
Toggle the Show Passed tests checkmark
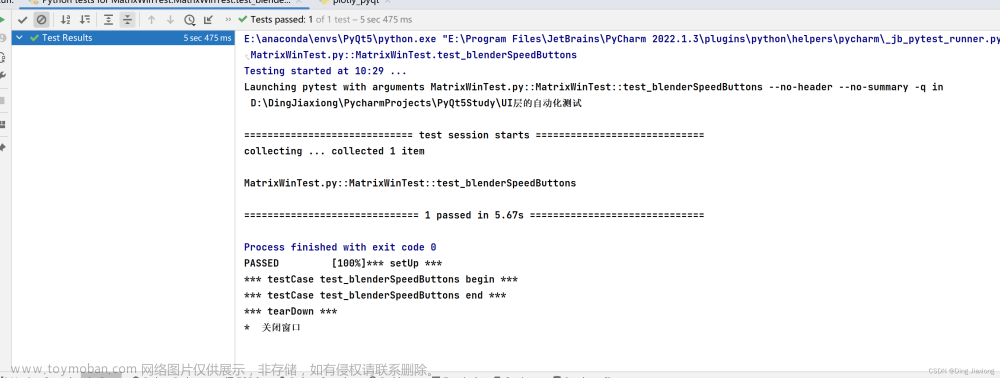[x=23, y=20]
